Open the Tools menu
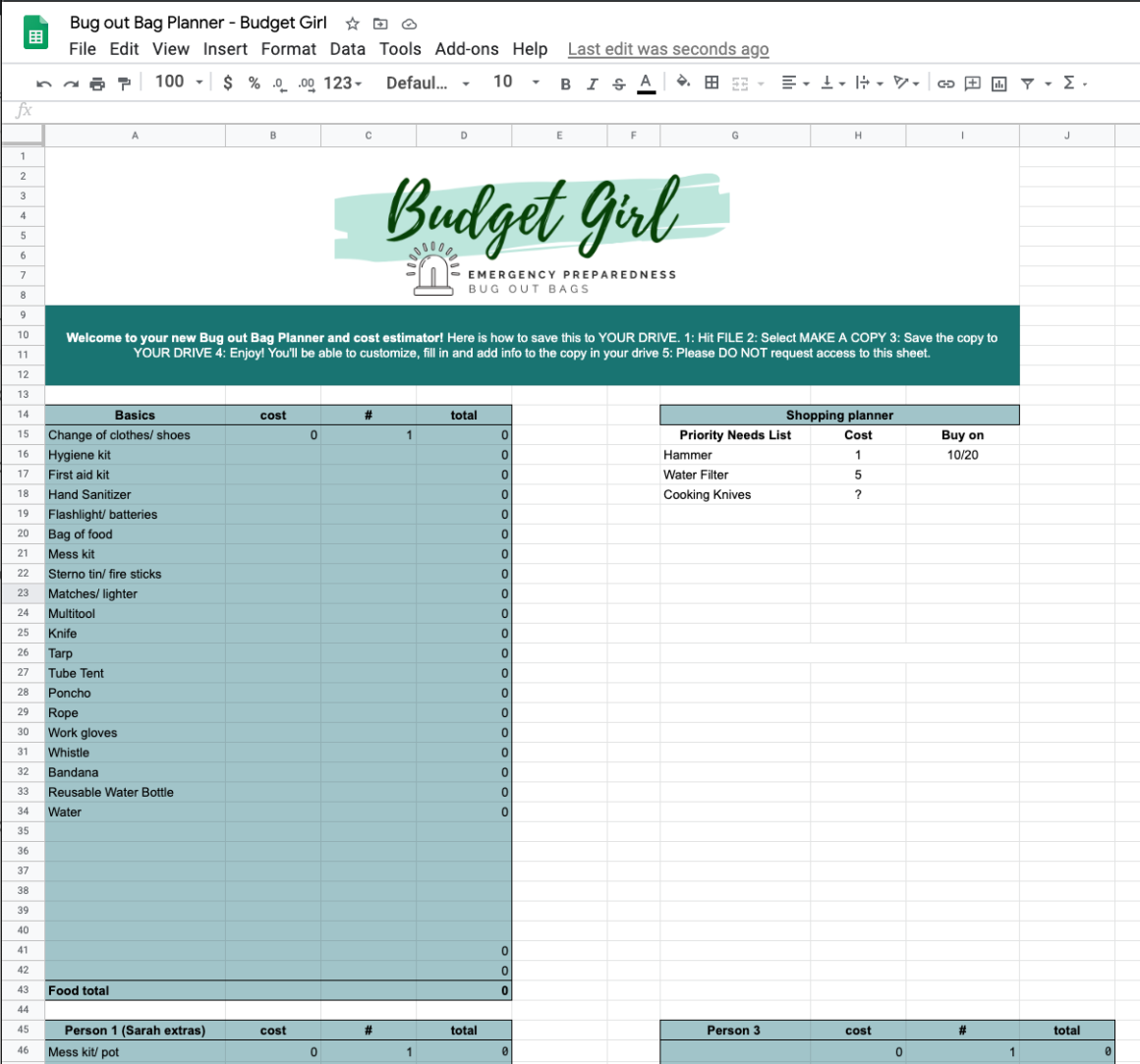Image resolution: width=1140 pixels, height=1064 pixels. (x=400, y=49)
